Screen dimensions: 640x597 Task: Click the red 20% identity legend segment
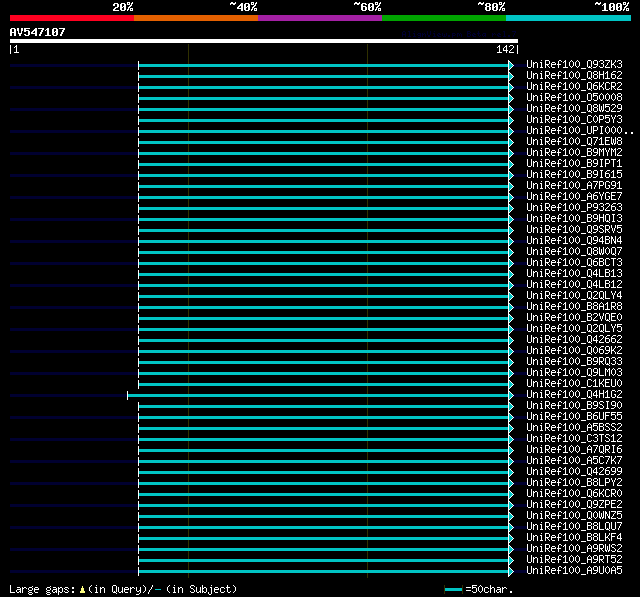click(x=72, y=18)
